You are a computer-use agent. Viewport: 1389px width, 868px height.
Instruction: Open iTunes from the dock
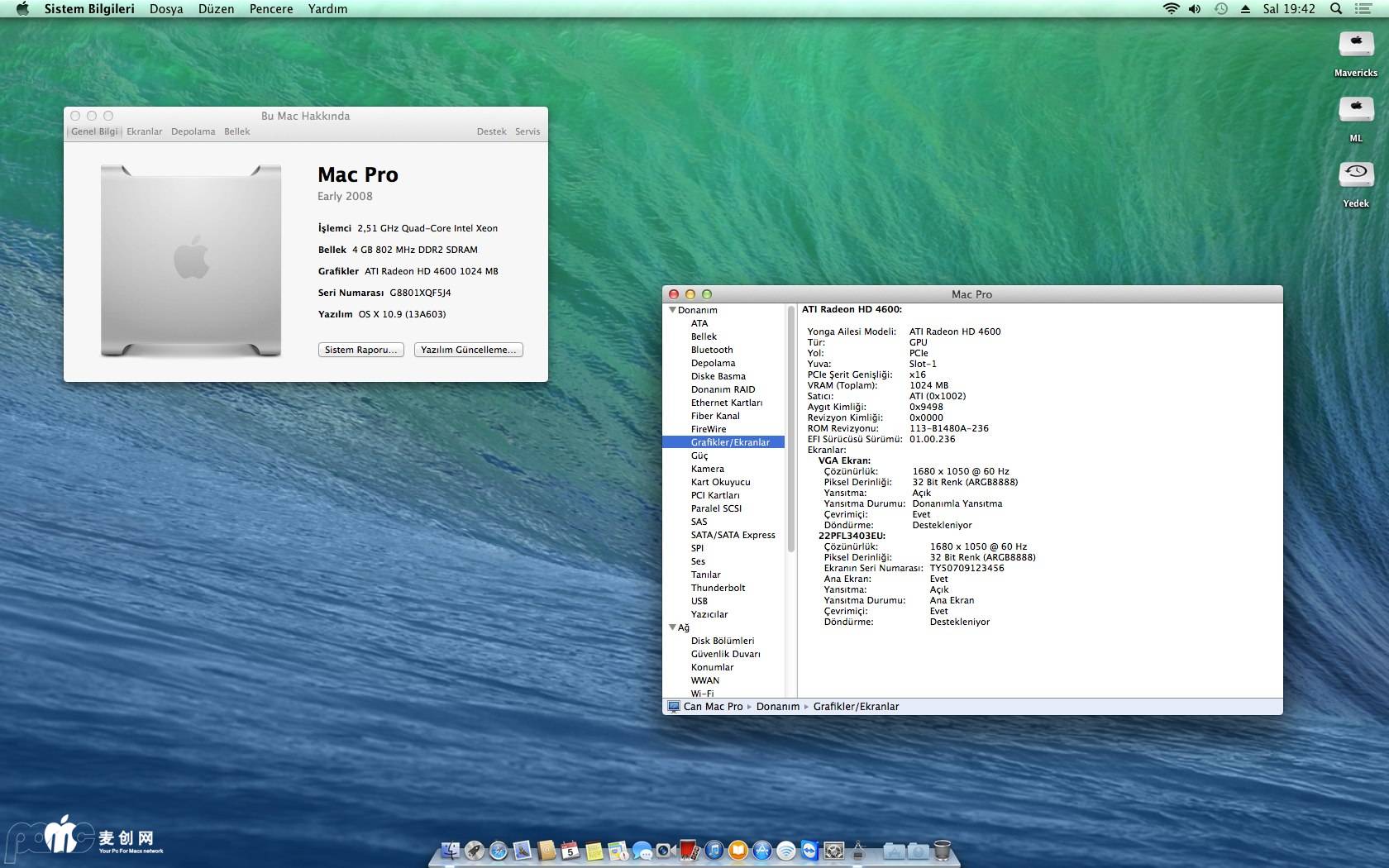tap(714, 850)
